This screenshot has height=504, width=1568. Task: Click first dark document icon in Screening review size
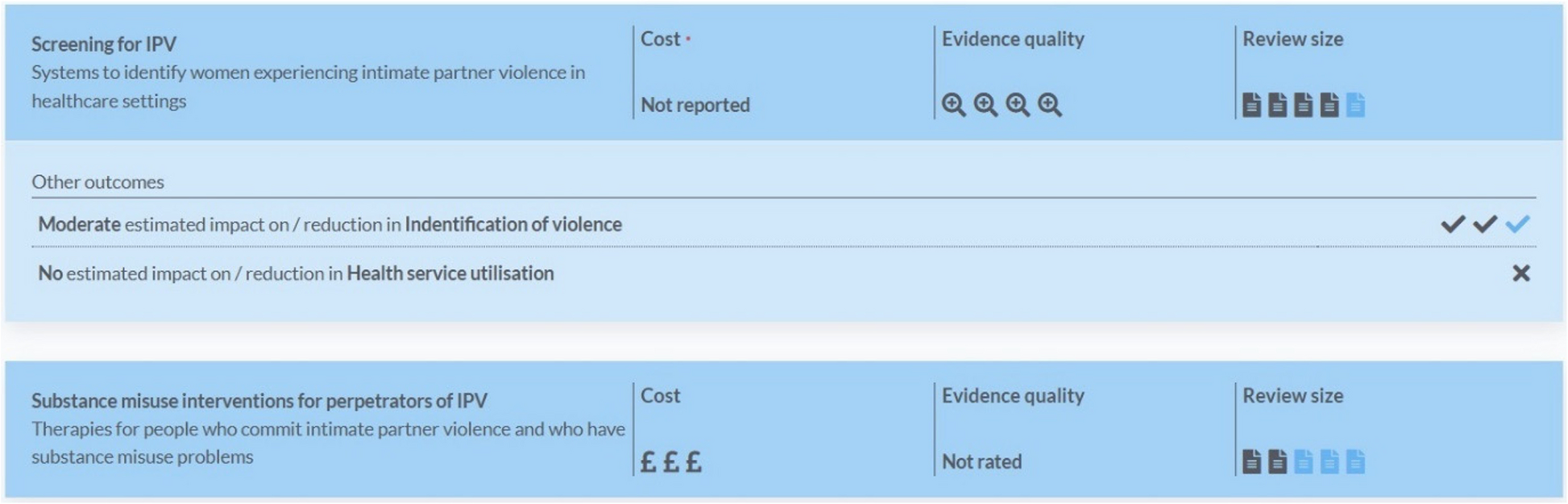pyautogui.click(x=1251, y=105)
